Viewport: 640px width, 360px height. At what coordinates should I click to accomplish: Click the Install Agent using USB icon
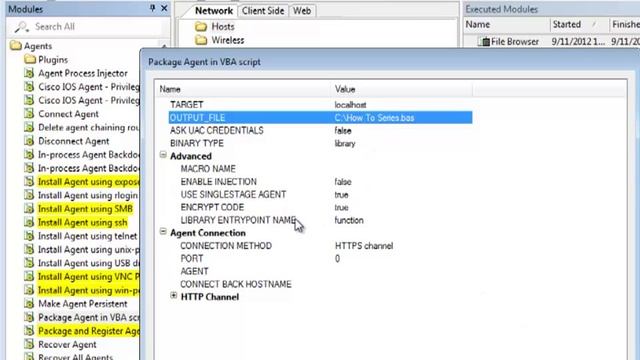[x=29, y=262]
